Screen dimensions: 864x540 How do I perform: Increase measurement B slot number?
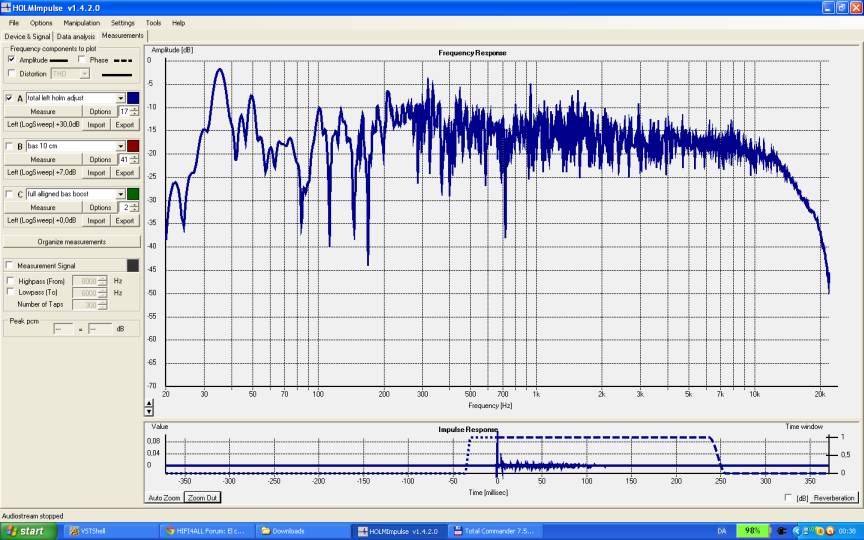point(134,156)
